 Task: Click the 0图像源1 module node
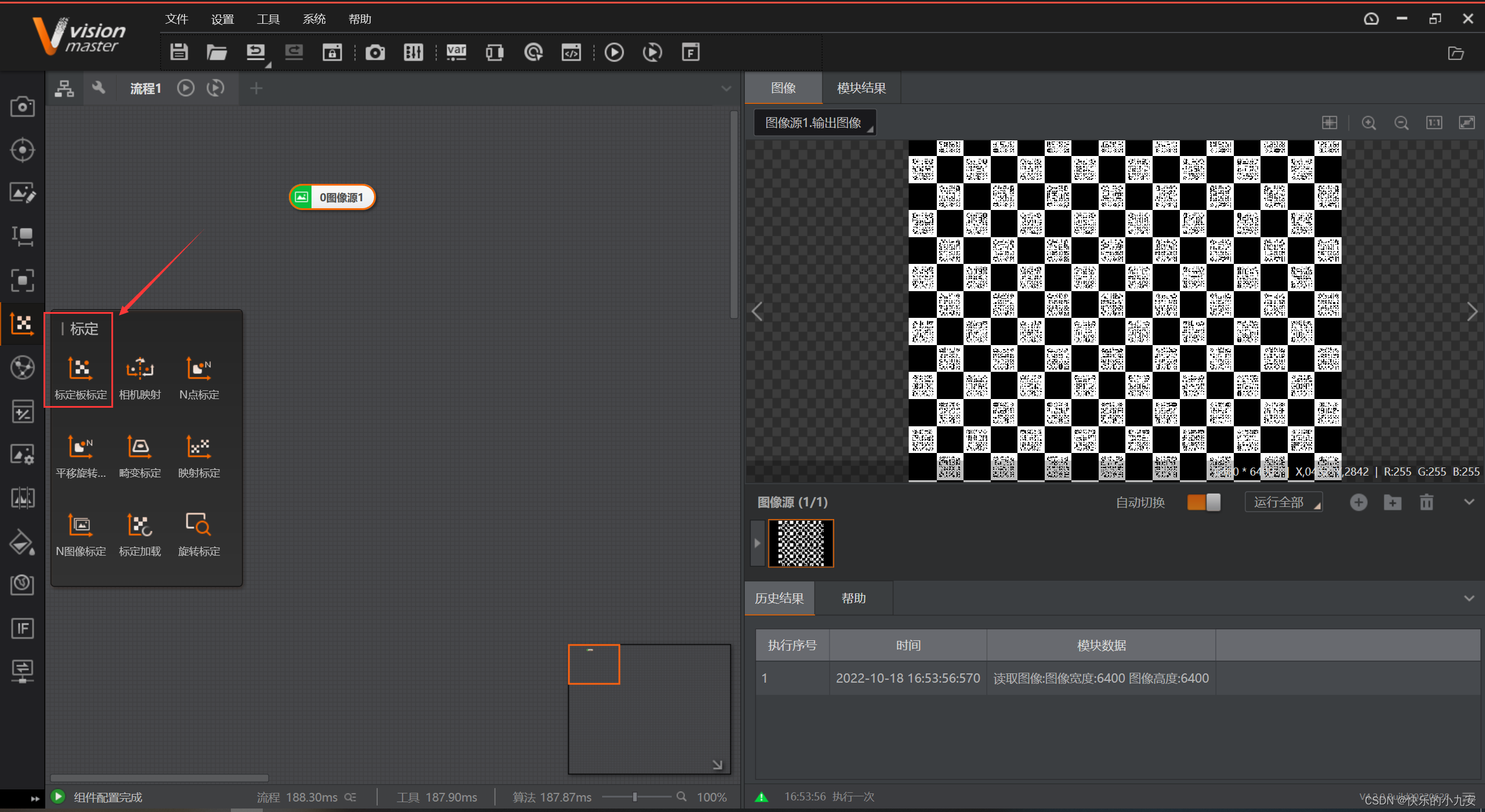click(332, 197)
